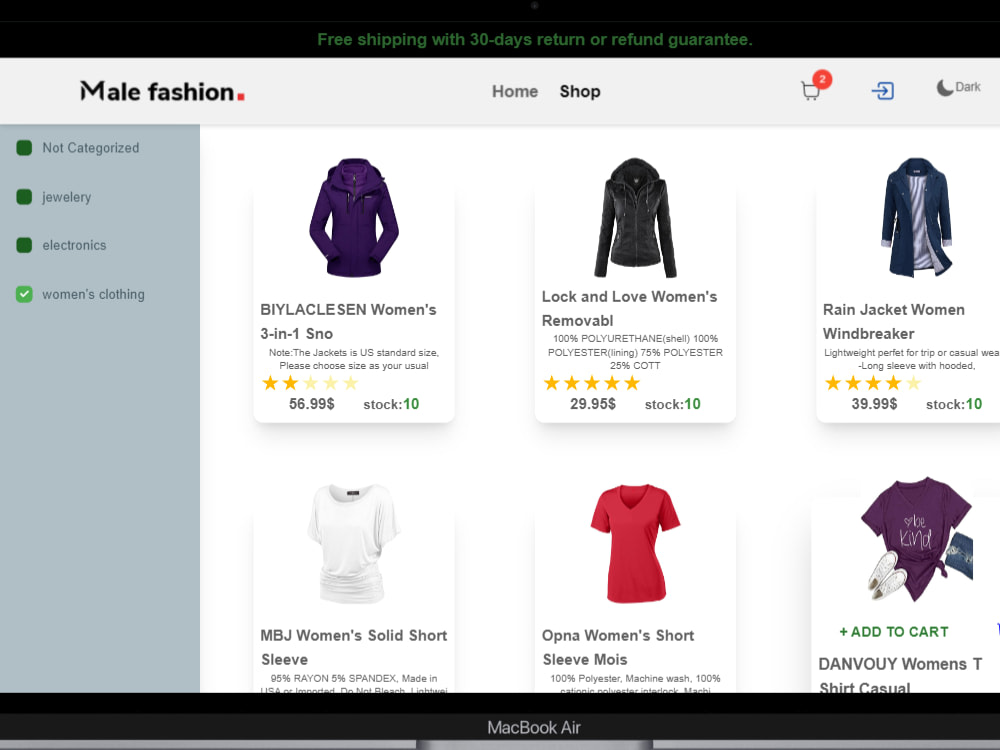1000x750 pixels.
Task: Open BIYLACLESEN Women's 3-in-1 title
Action: tap(348, 321)
